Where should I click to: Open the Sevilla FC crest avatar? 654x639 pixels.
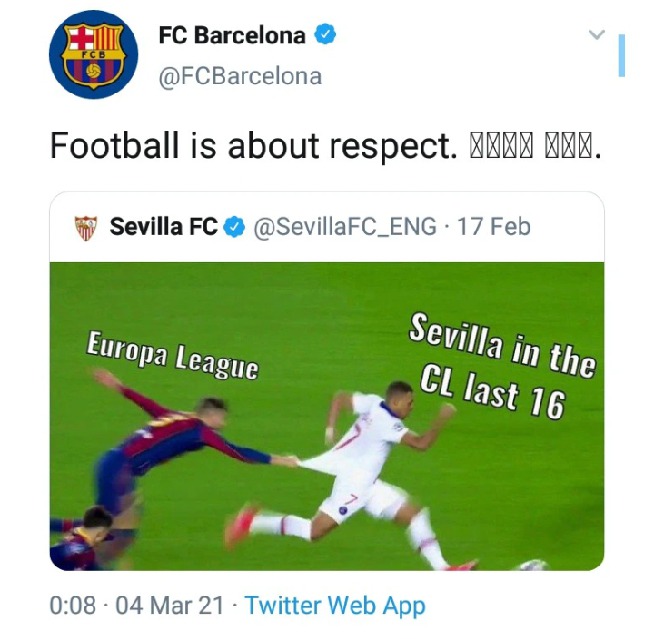pos(86,228)
